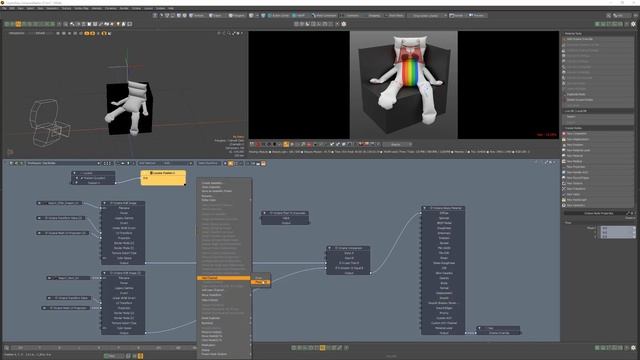Click the New Texture node icon

(564, 183)
